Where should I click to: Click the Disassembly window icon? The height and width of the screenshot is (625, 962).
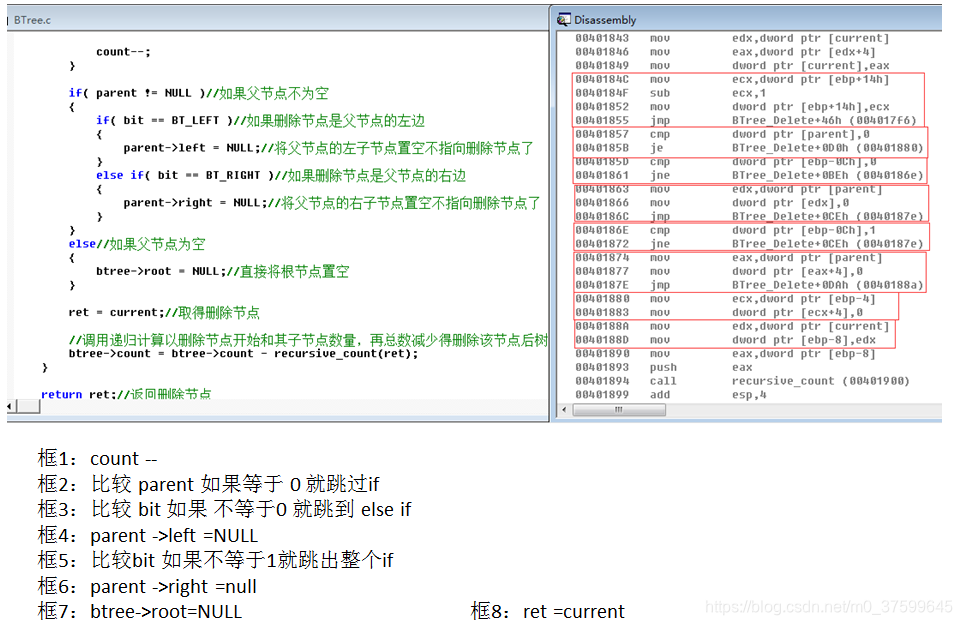563,20
